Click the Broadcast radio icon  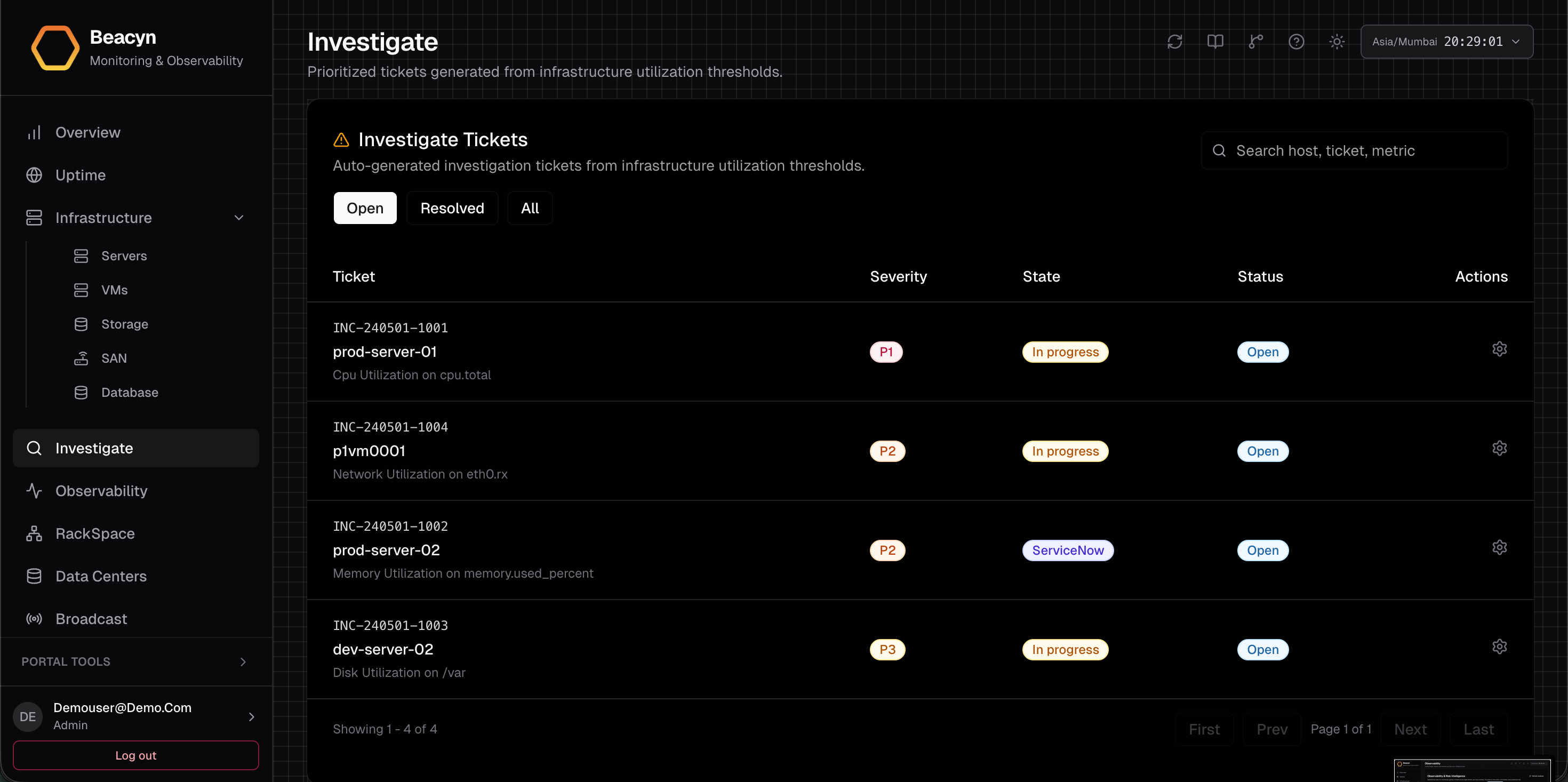click(x=34, y=619)
